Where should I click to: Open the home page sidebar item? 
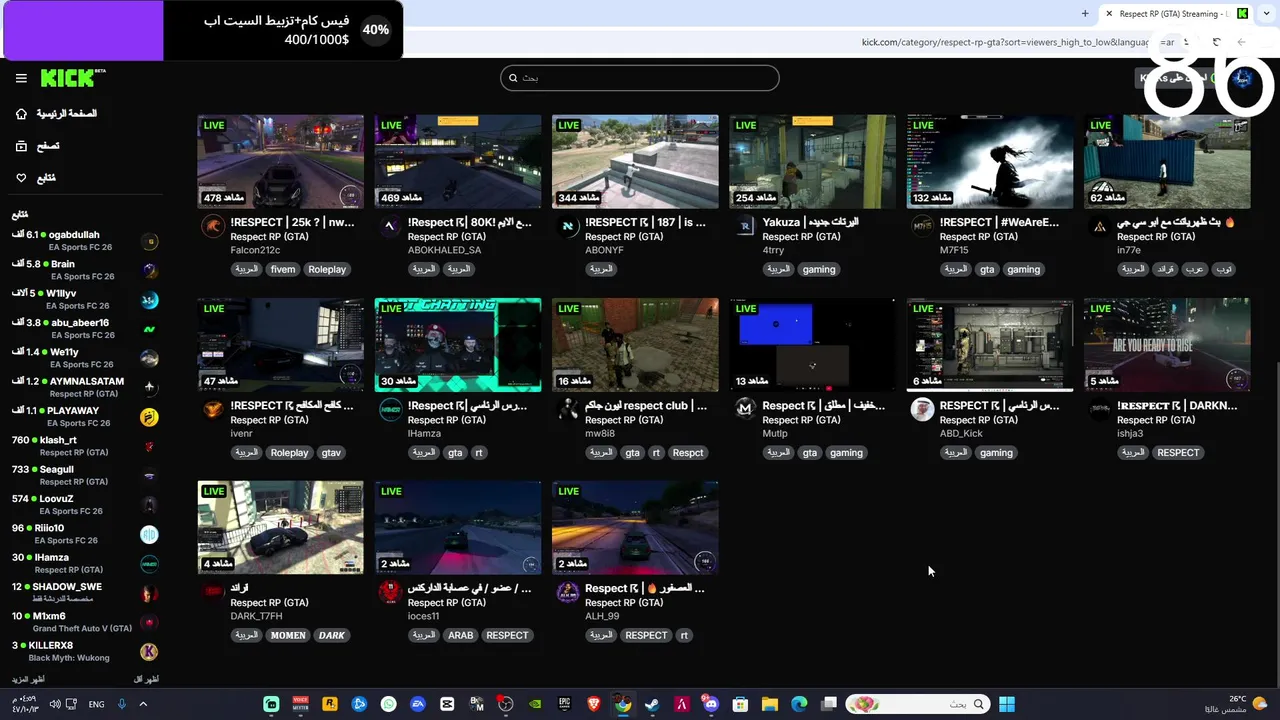pyautogui.click(x=57, y=114)
